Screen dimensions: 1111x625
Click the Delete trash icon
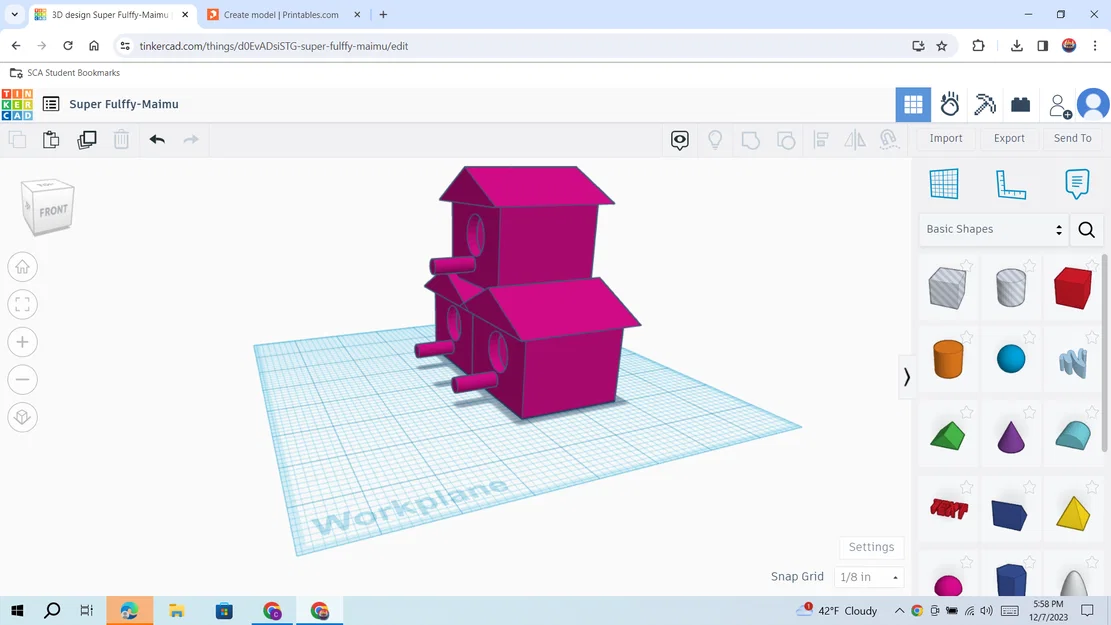pyautogui.click(x=121, y=140)
